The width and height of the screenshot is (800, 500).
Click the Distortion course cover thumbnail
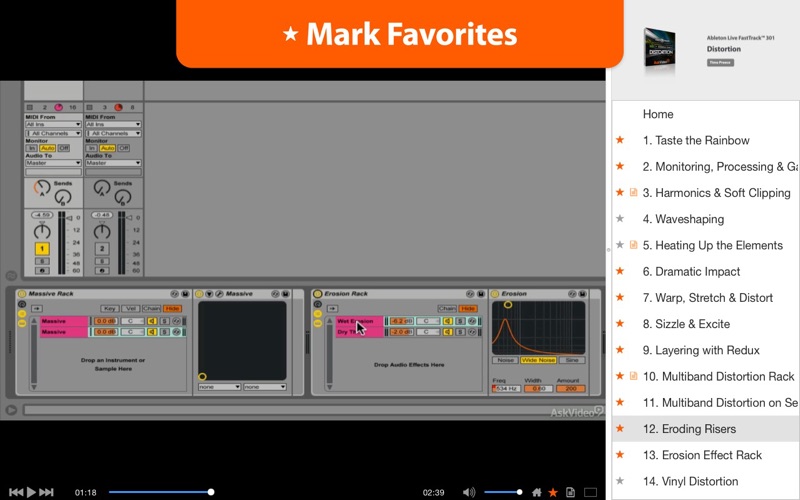660,48
